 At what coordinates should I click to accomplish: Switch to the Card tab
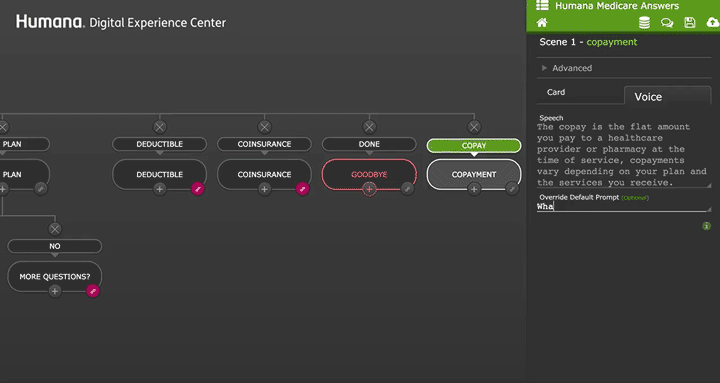tap(556, 92)
